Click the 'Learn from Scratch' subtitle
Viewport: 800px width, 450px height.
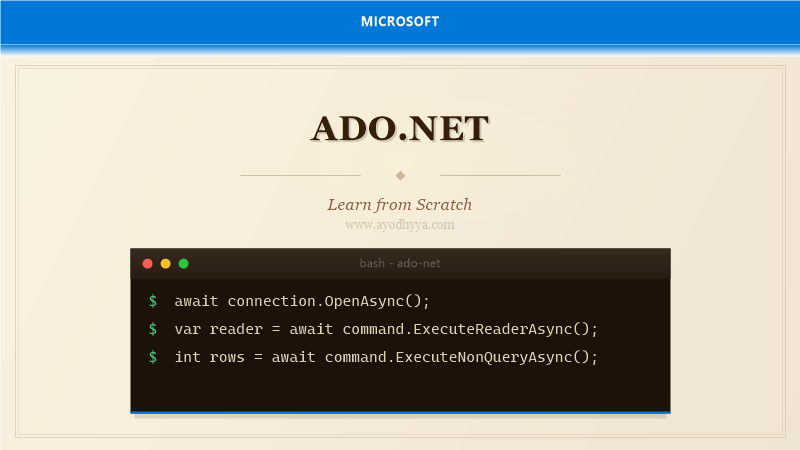click(400, 205)
